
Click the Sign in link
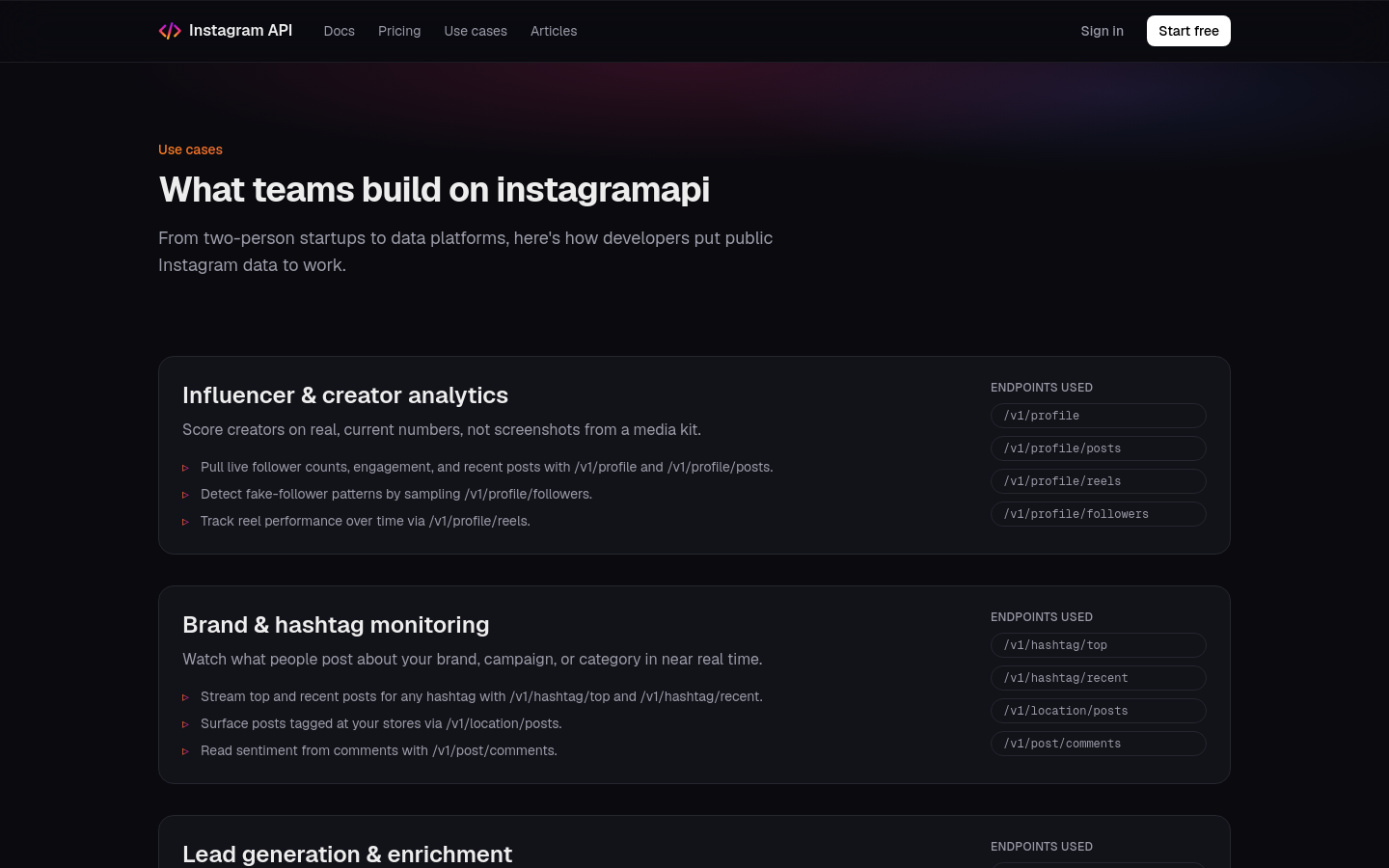pos(1102,31)
